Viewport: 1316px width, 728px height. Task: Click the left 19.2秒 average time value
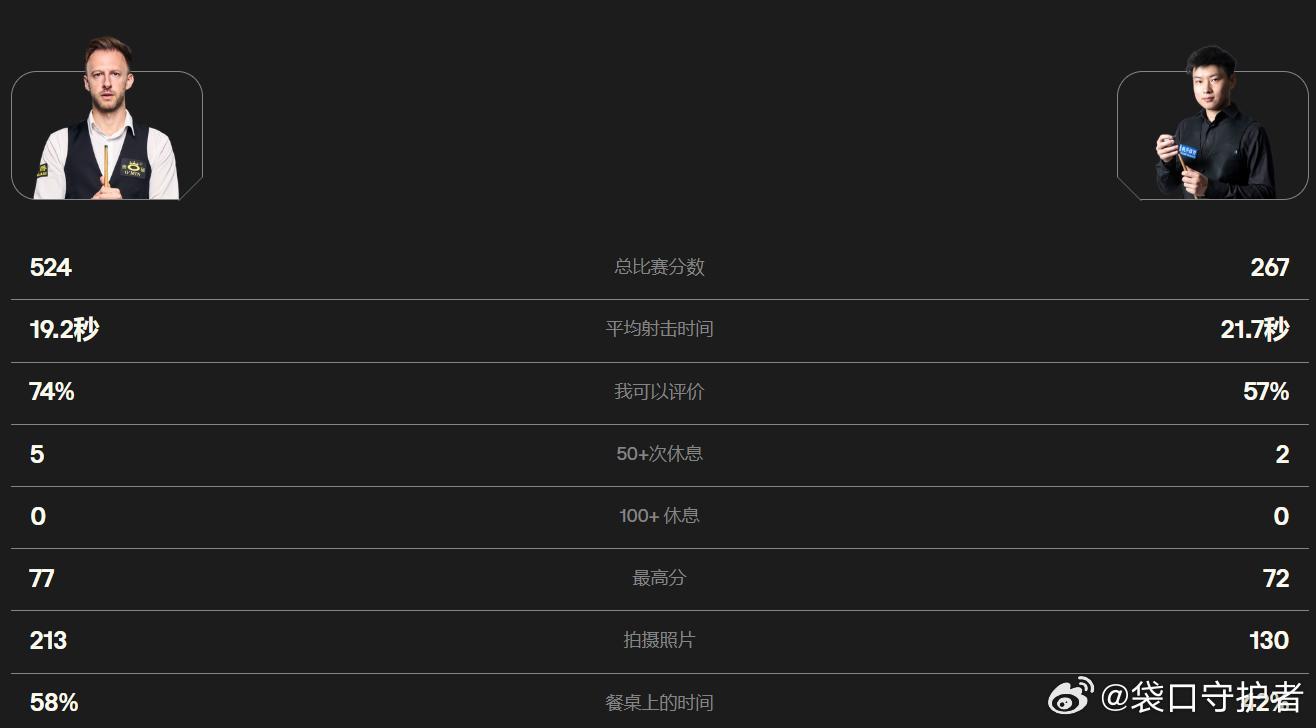pos(64,329)
